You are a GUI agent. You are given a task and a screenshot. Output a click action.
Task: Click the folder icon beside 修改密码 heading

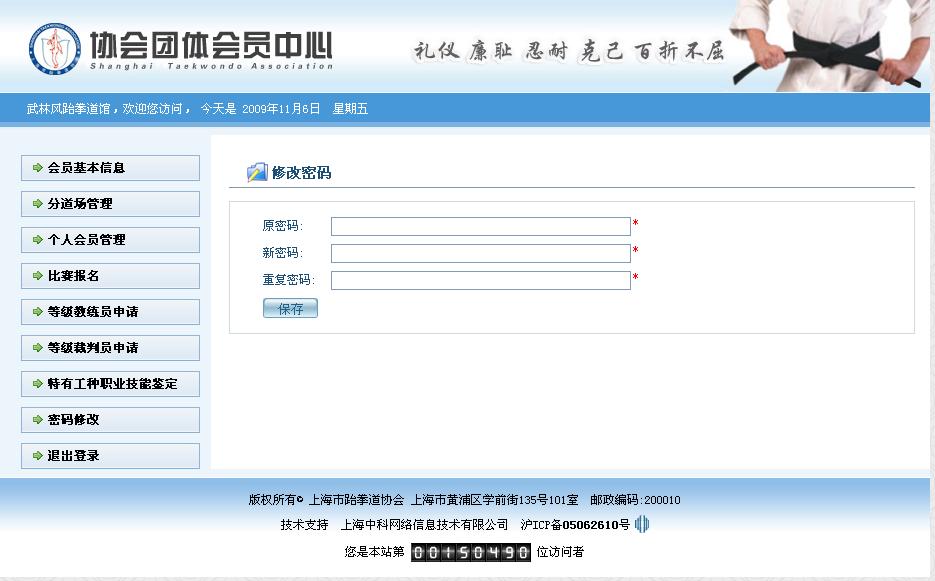tap(257, 172)
